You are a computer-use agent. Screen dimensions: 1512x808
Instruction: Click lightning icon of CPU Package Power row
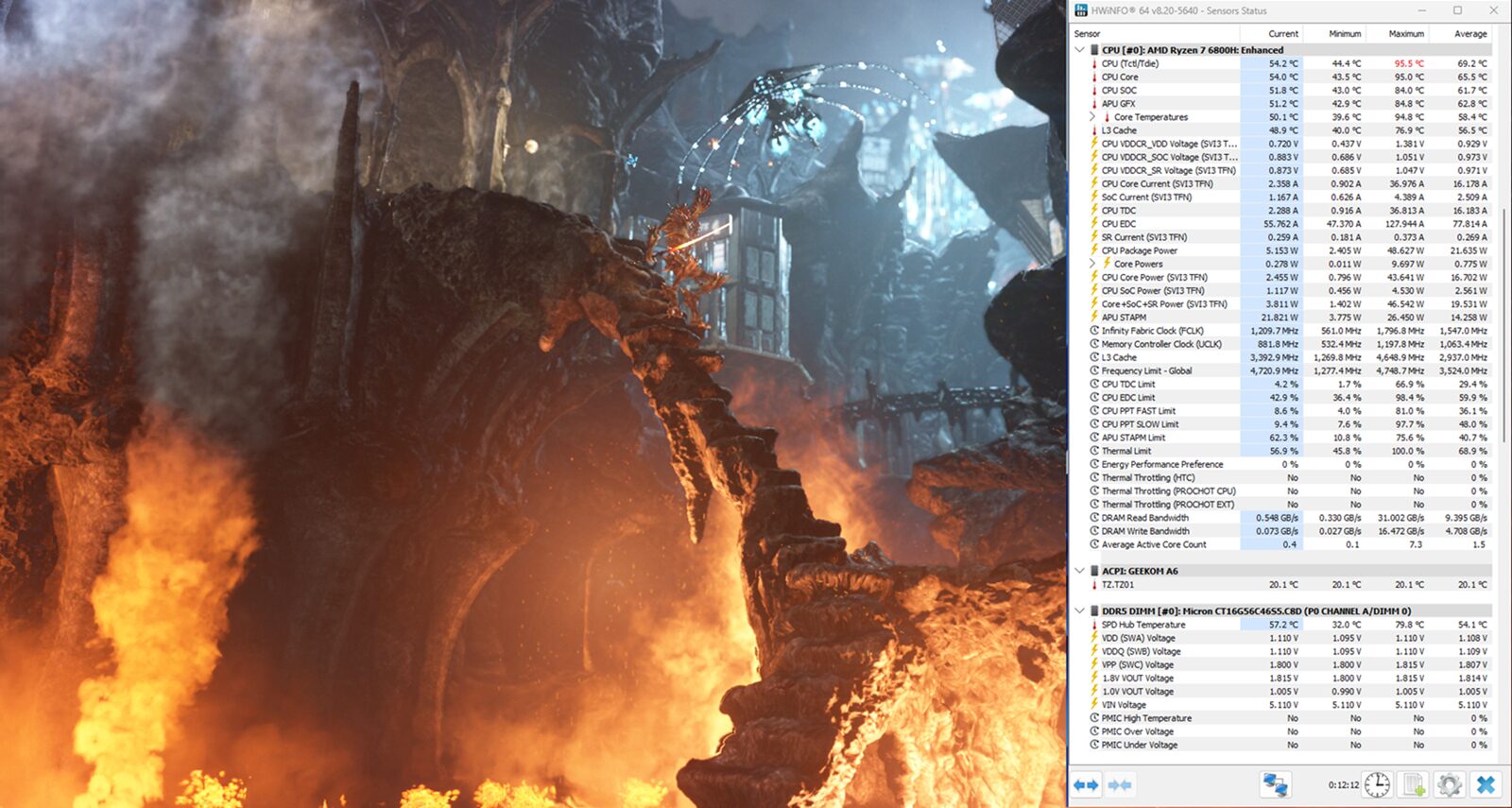click(1094, 250)
